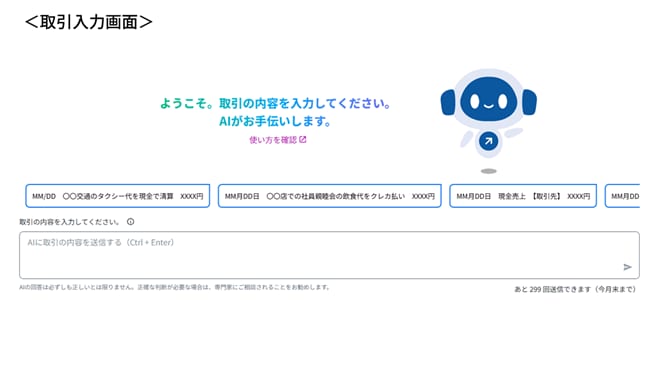Click the ようこそ welcome headline
Screen dimensions: 655x369
coord(275,103)
